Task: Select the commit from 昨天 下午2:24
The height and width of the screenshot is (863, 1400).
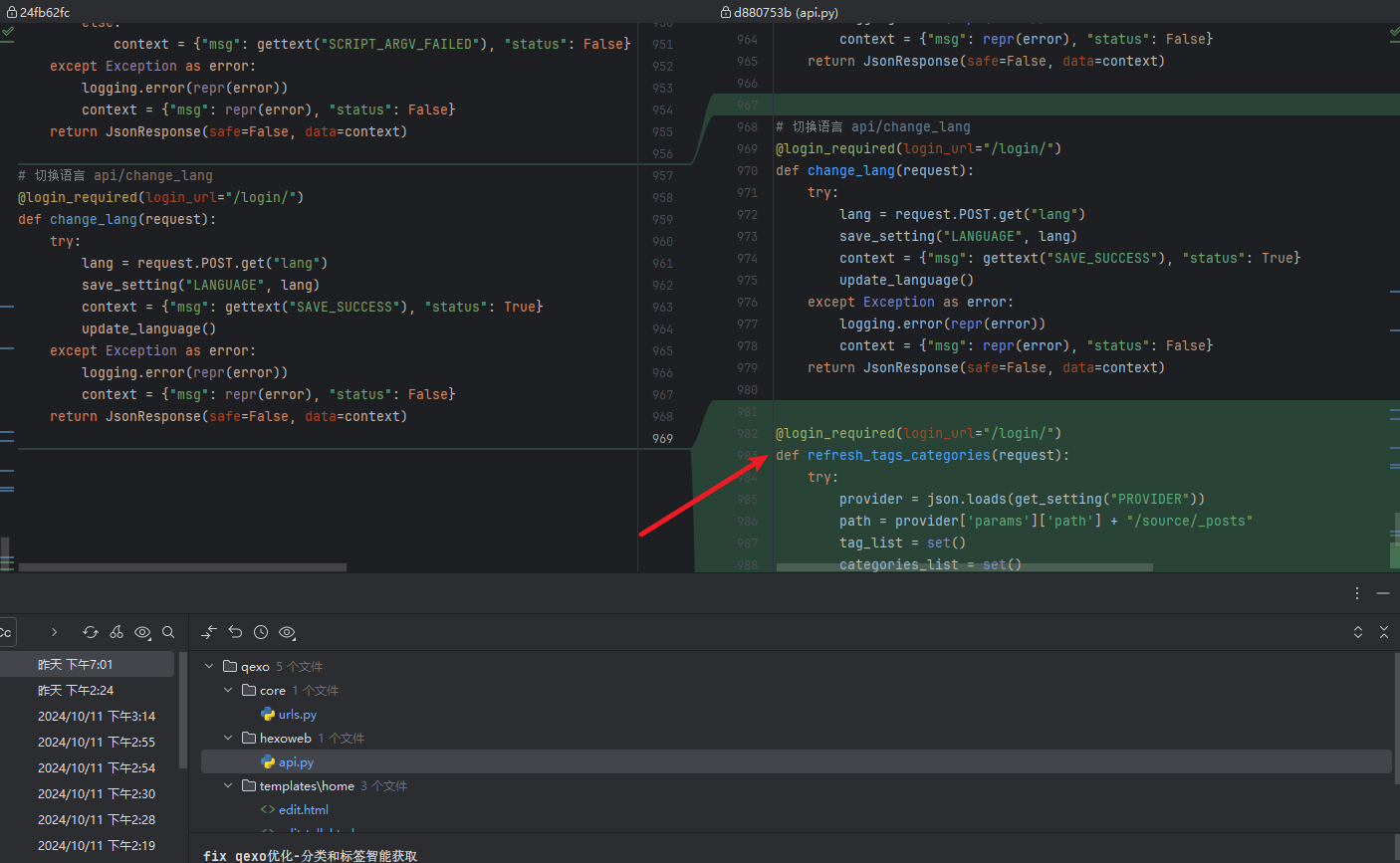Action: tap(76, 690)
